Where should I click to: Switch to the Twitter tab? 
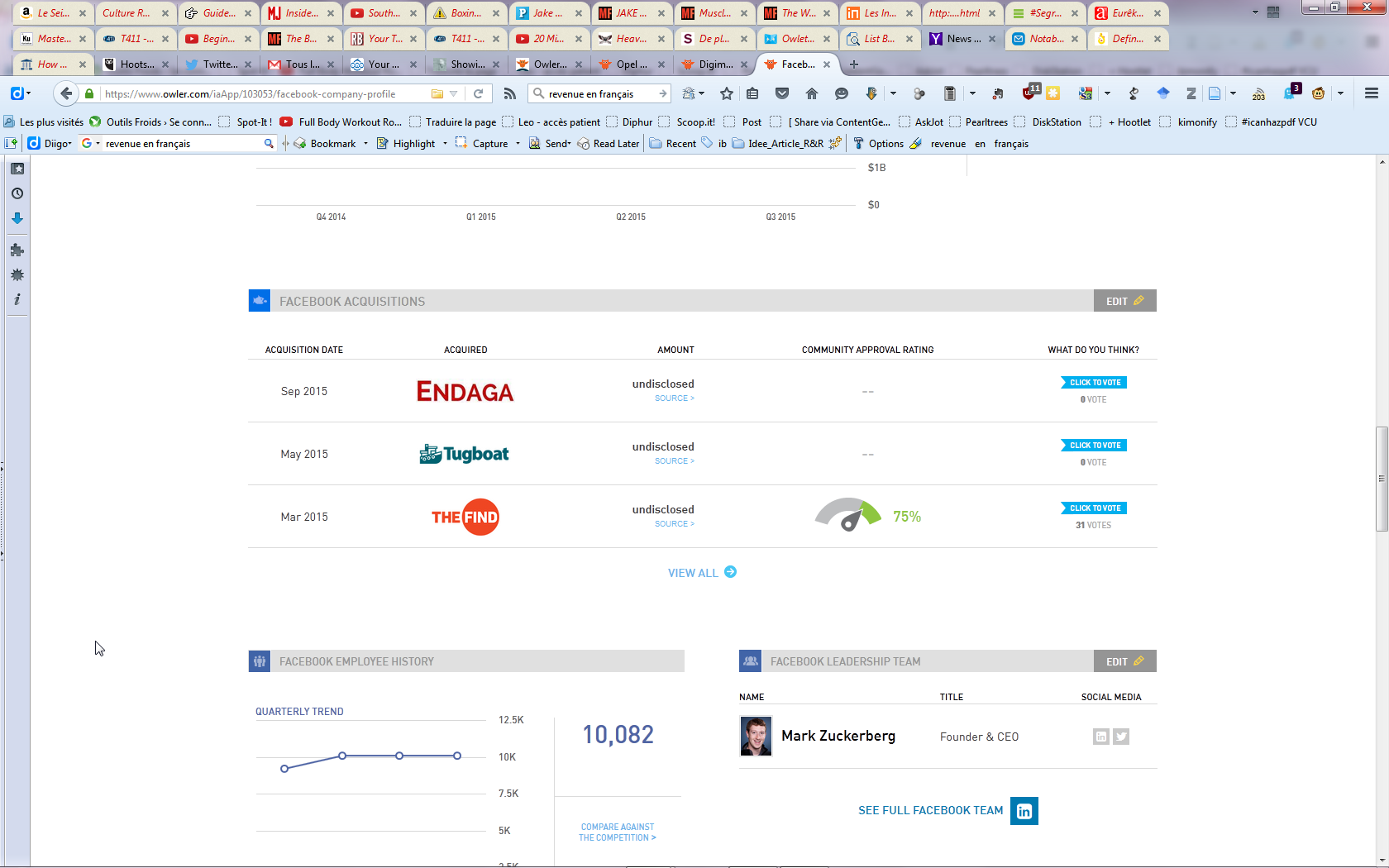218,64
